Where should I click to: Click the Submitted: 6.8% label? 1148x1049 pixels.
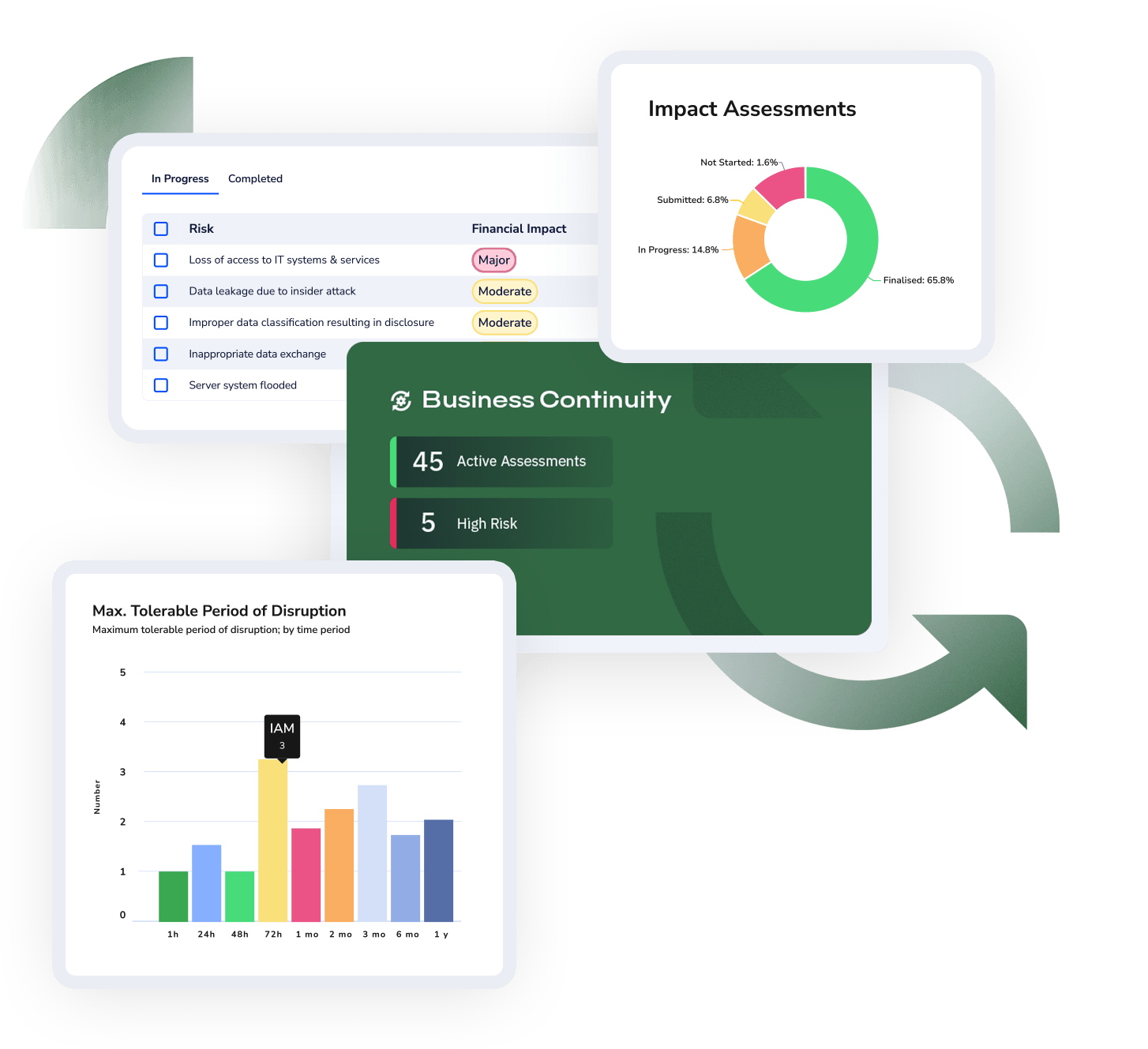coord(692,200)
